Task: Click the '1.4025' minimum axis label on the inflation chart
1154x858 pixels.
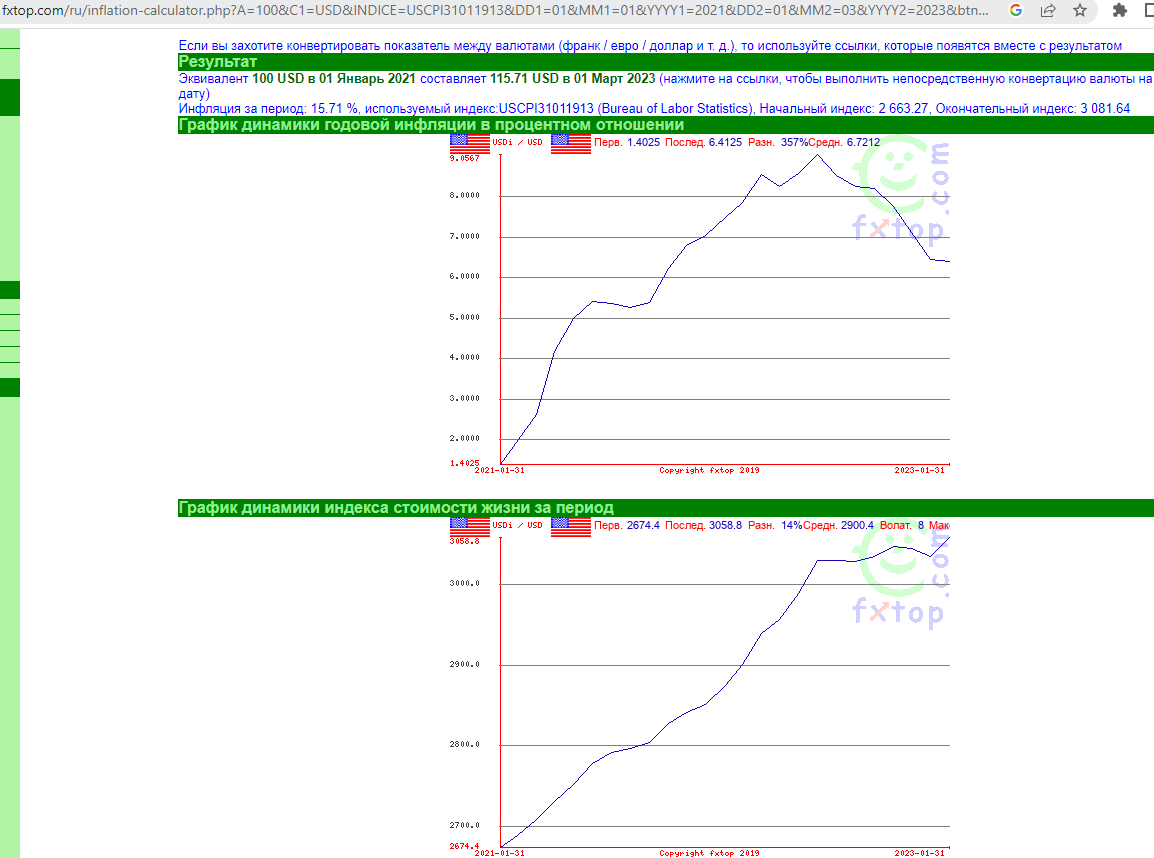Action: point(464,463)
